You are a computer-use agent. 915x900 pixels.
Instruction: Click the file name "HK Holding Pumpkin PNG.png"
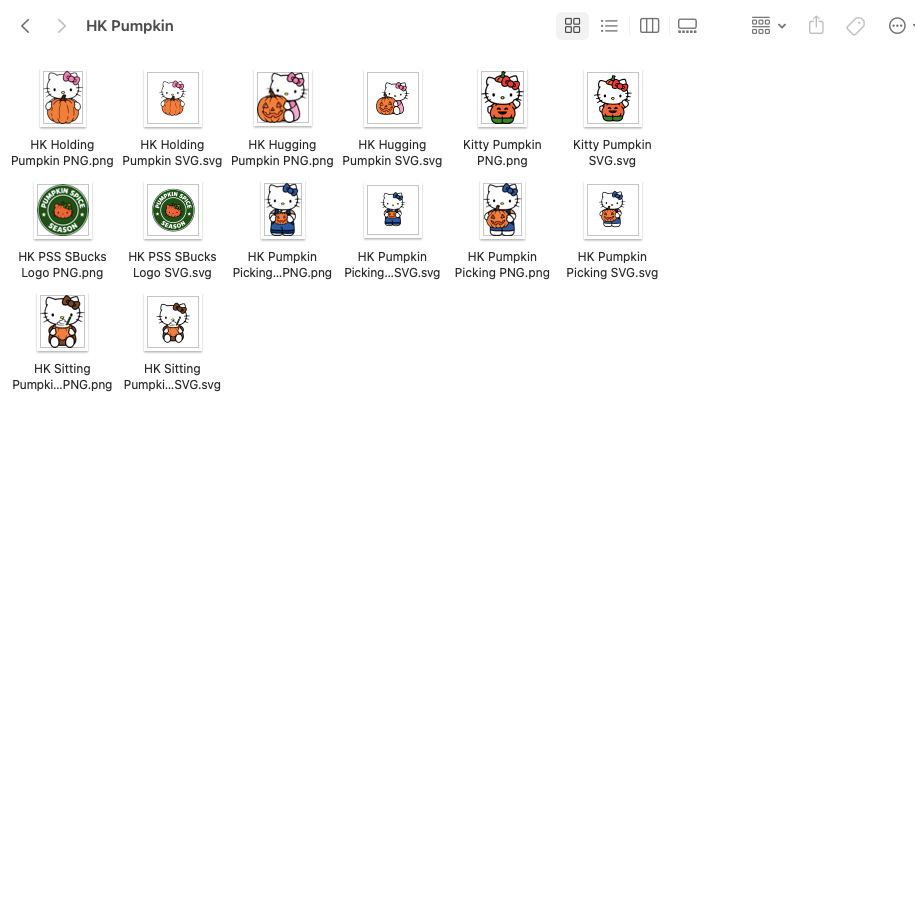click(x=62, y=153)
